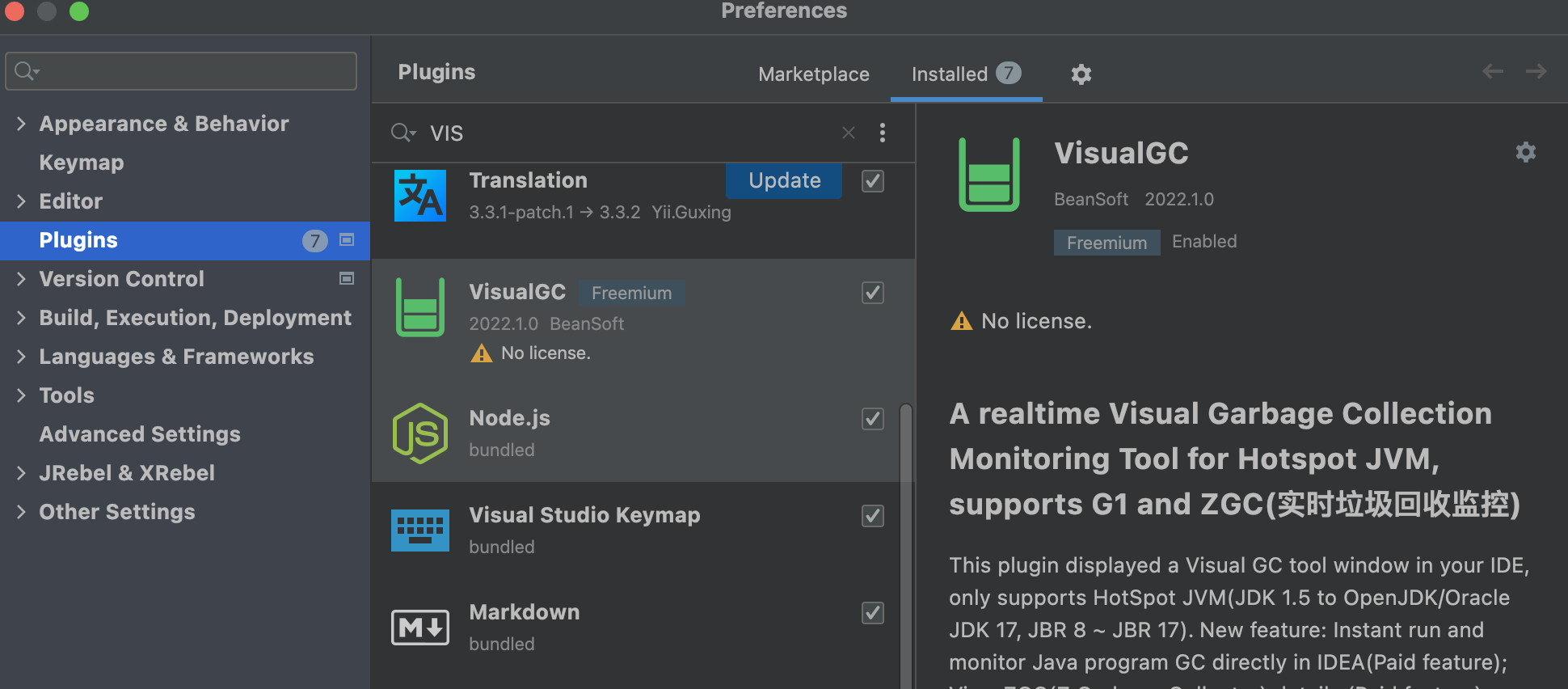Screen dimensions: 1568x689
Task: Select the Installed tab
Action: (966, 74)
